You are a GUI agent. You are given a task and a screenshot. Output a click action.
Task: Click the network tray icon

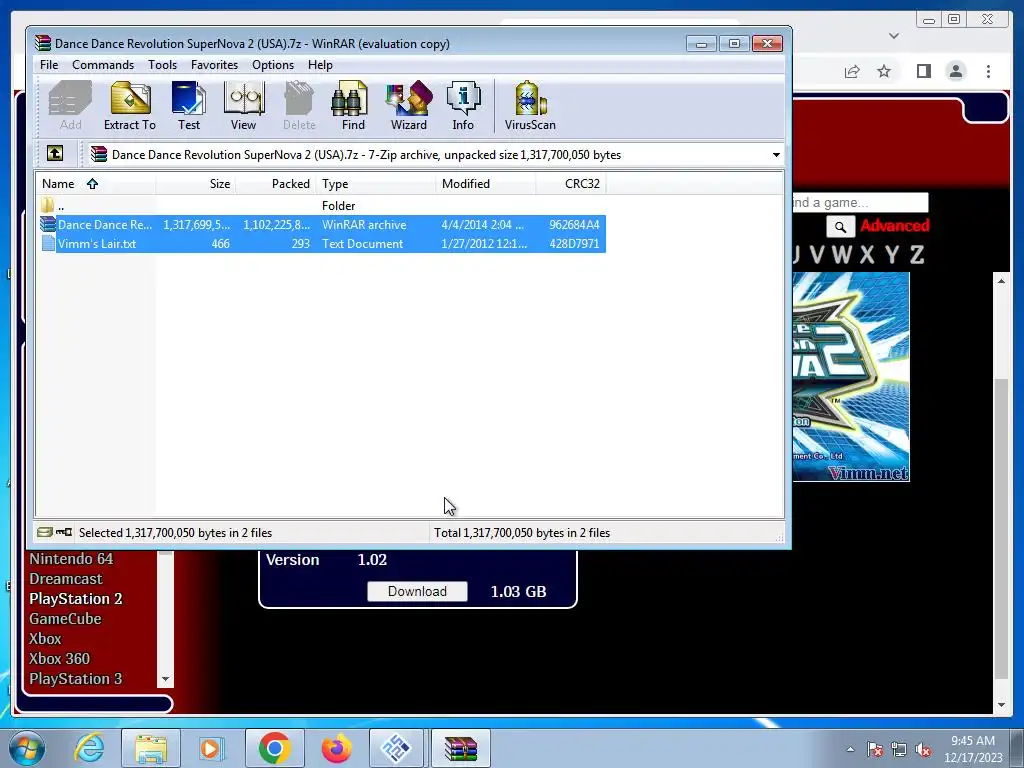point(899,750)
